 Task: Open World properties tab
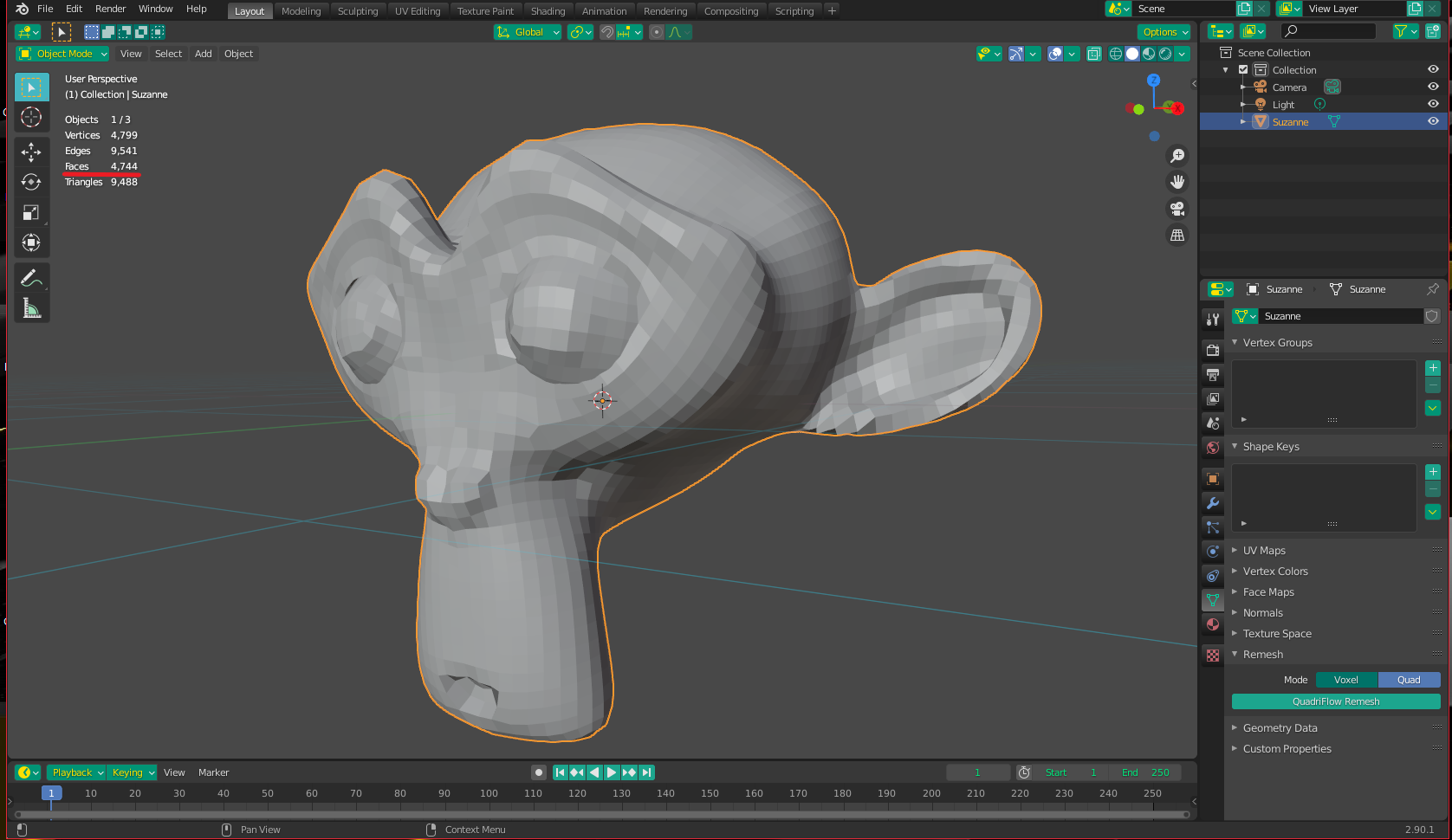coord(1213,448)
